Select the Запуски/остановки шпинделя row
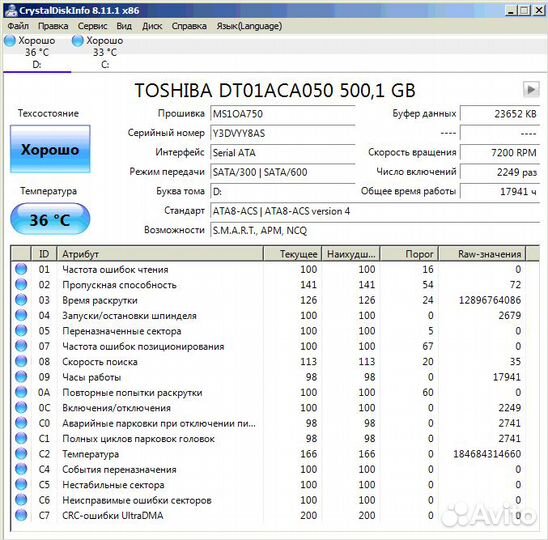The height and width of the screenshot is (540, 548). (x=268, y=316)
